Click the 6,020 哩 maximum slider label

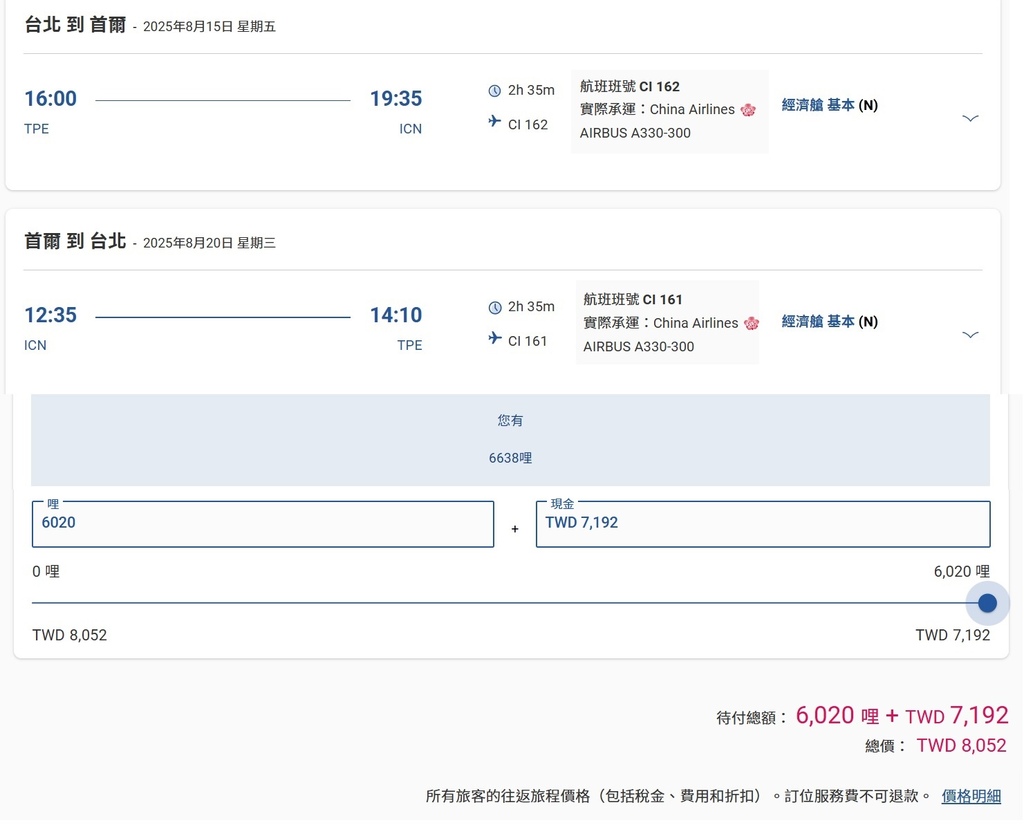click(961, 572)
